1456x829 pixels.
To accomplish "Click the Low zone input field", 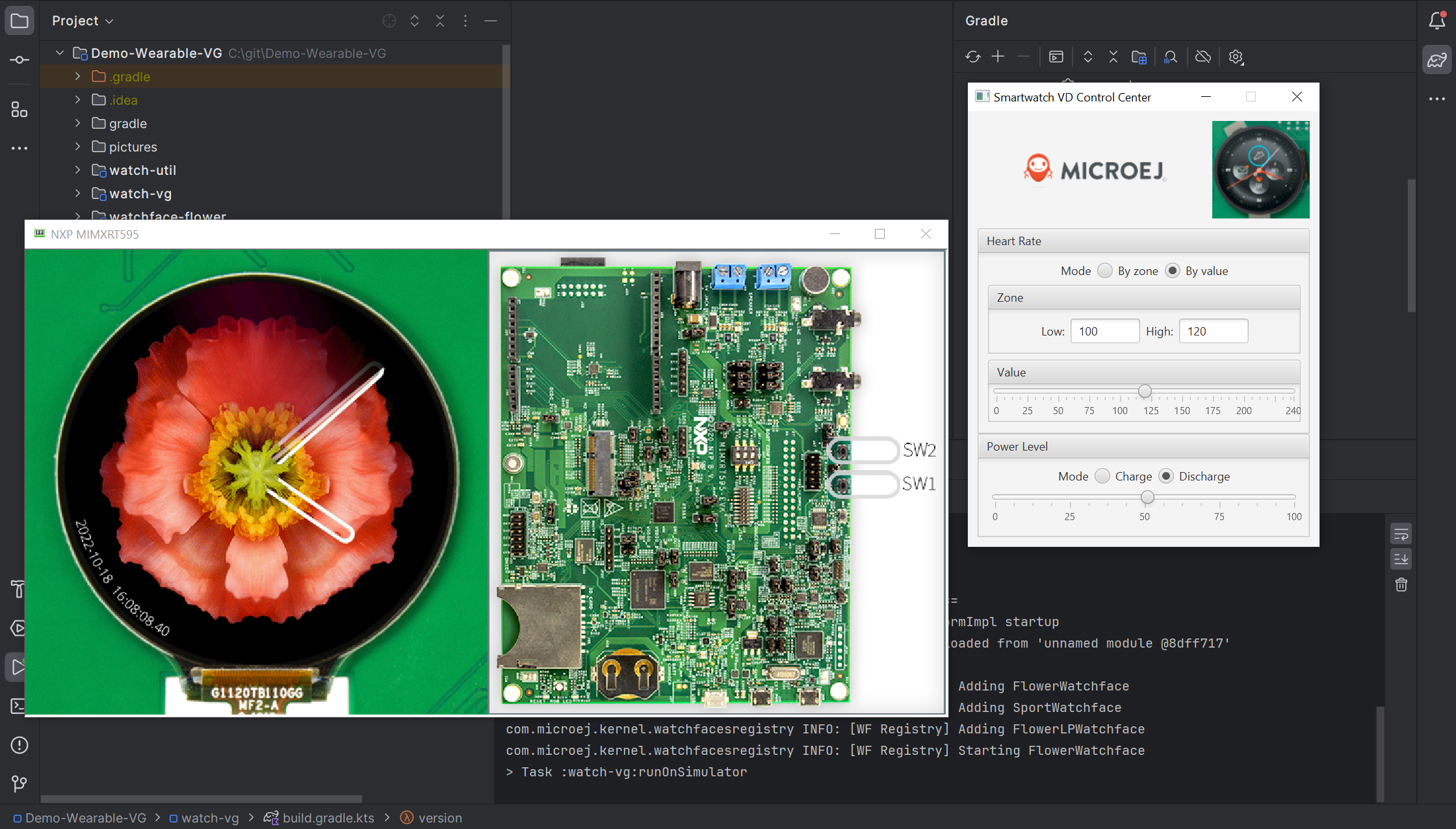I will (x=1104, y=332).
